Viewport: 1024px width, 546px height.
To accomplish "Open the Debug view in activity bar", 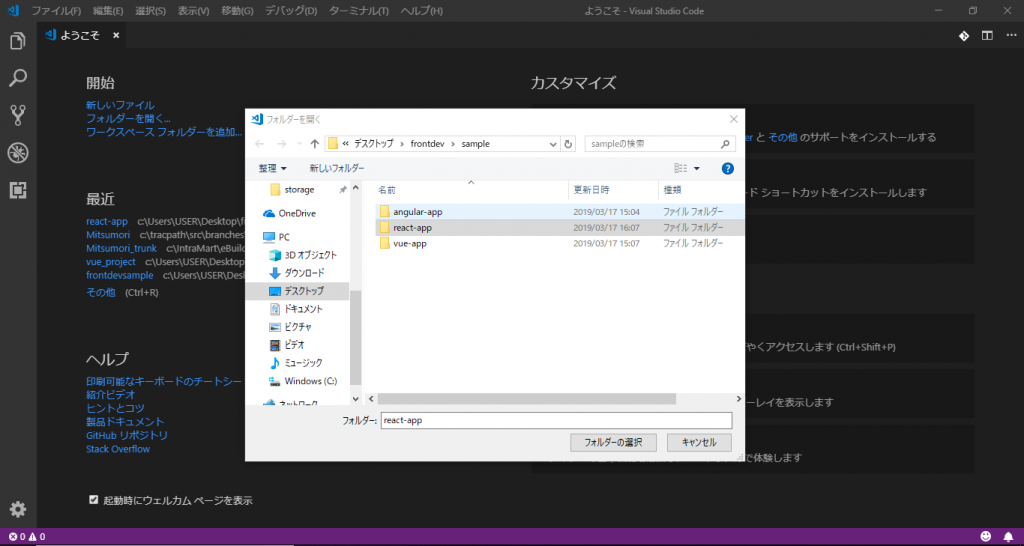I will (18, 153).
